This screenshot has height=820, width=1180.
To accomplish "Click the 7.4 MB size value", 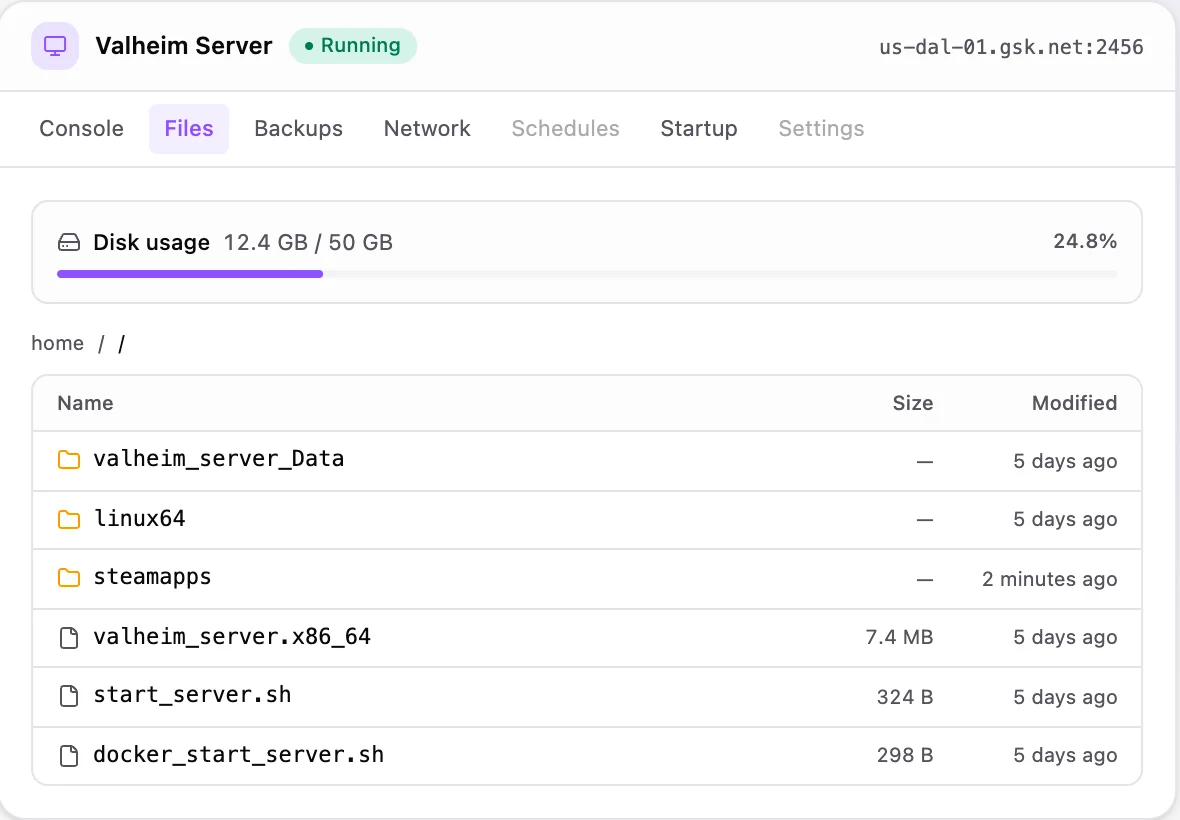I will (x=899, y=637).
